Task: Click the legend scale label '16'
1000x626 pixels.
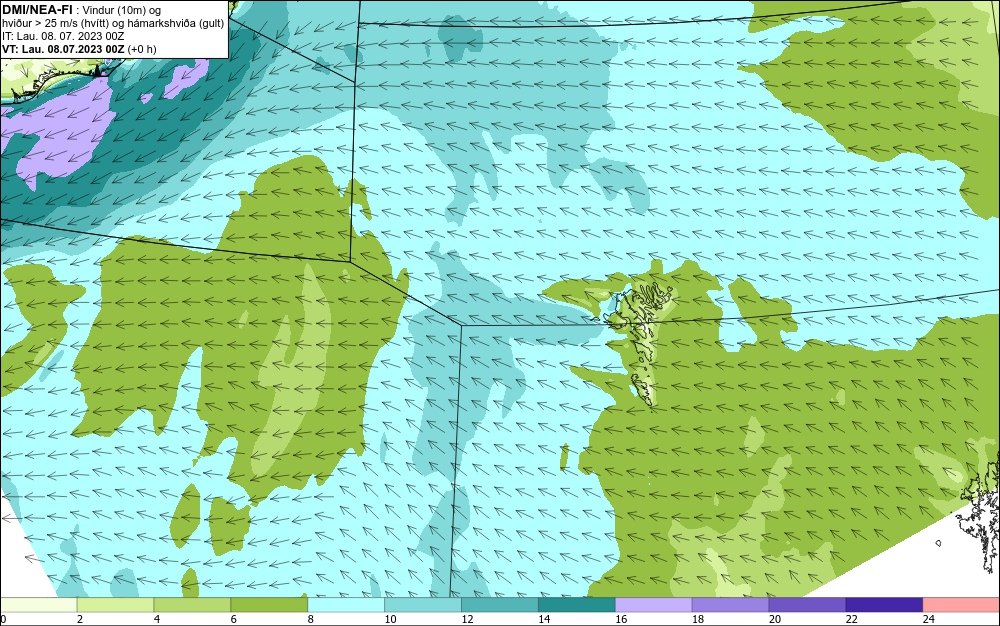Action: (621, 619)
